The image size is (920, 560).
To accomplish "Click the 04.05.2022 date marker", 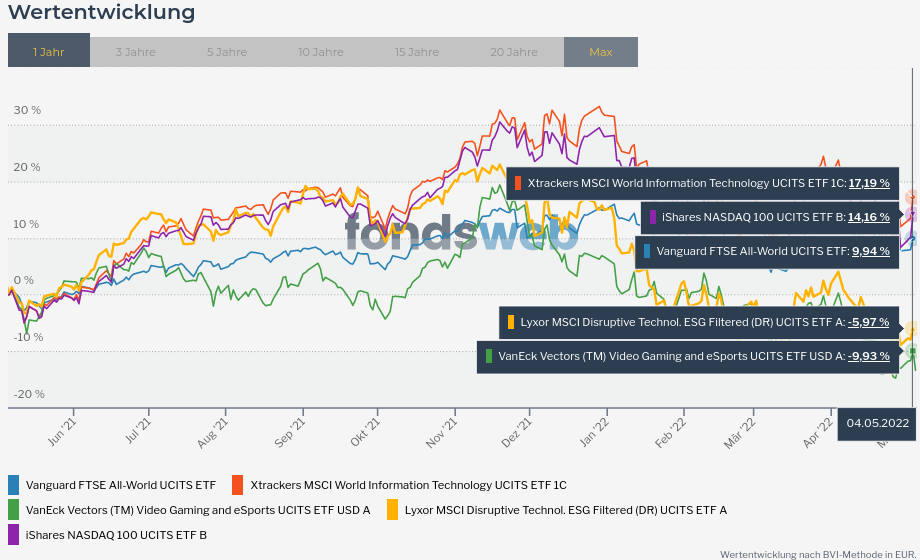I will 877,423.
